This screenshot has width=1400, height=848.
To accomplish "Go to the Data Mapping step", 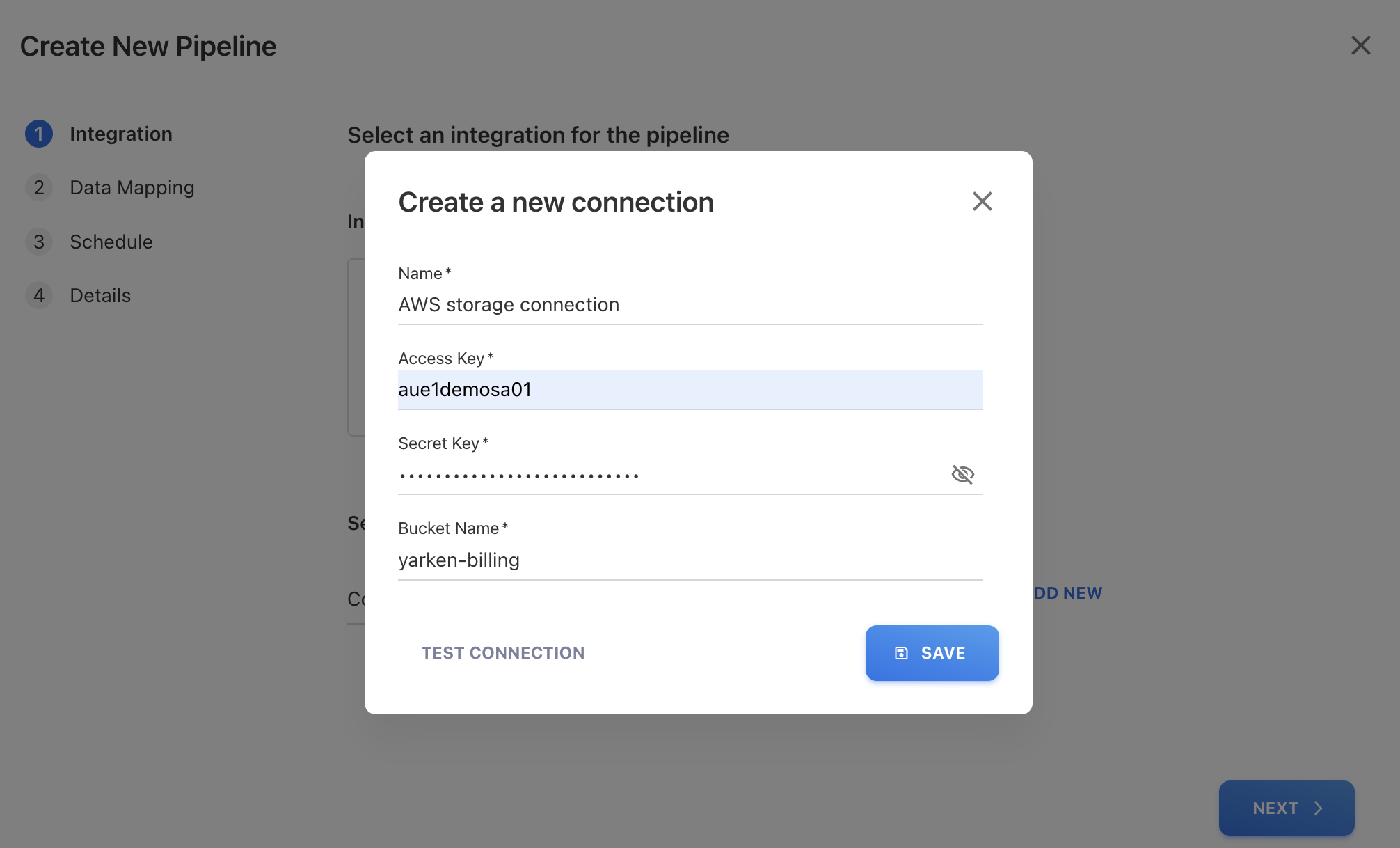I will [132, 188].
